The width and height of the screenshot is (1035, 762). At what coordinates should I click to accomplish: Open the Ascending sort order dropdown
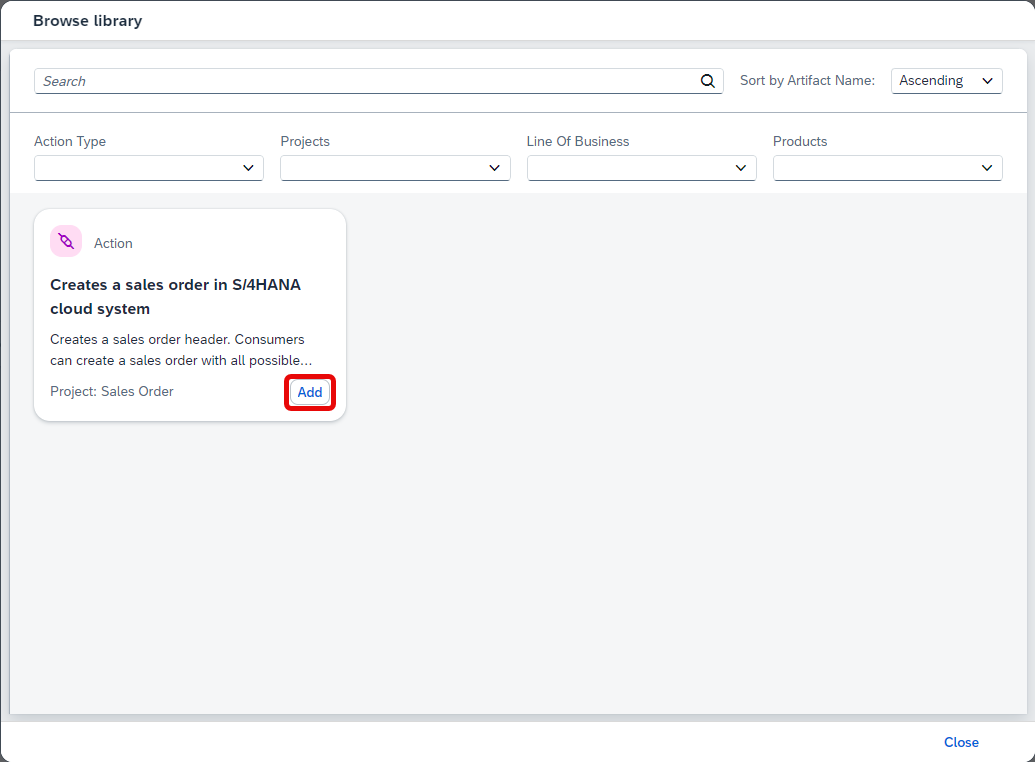[946, 81]
